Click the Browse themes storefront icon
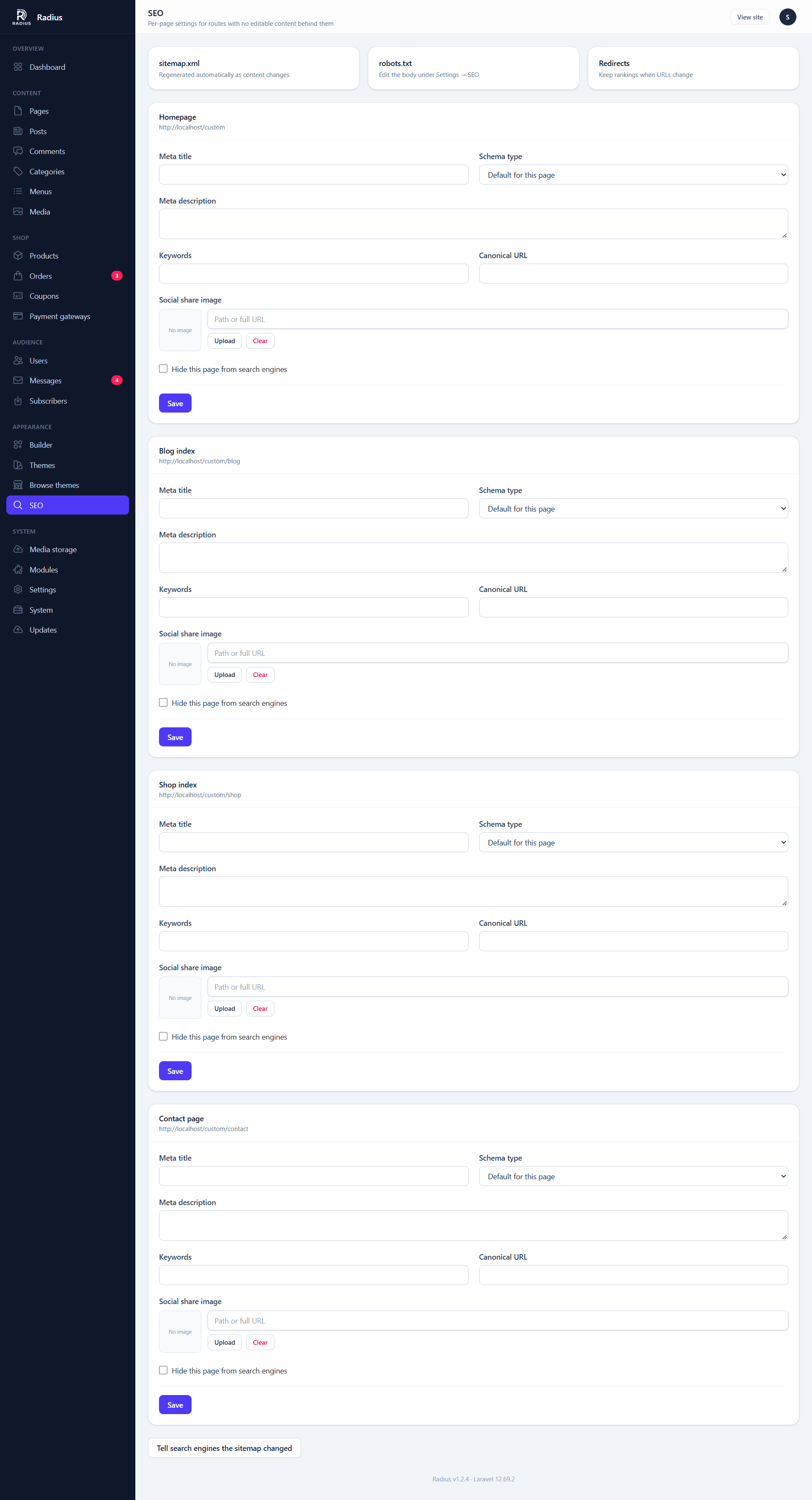This screenshot has width=812, height=1500. [18, 485]
